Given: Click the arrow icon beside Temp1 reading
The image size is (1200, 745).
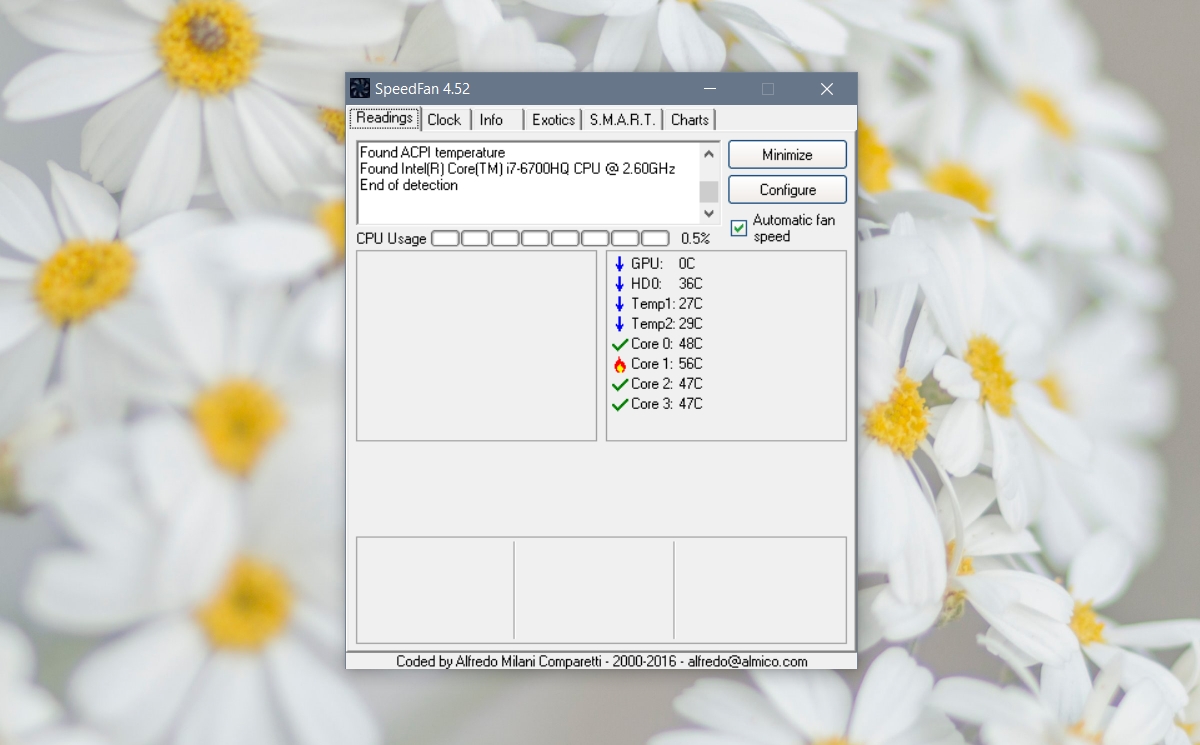Looking at the screenshot, I should (x=619, y=303).
